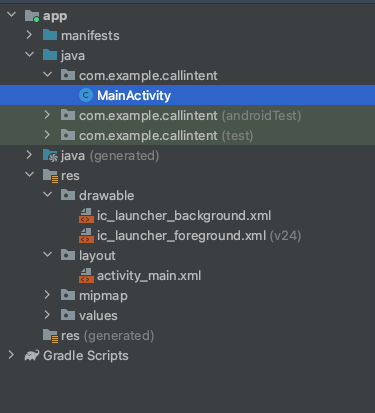This screenshot has width=375, height=413.
Task: Select the res (generated) label
Action: click(x=108, y=336)
